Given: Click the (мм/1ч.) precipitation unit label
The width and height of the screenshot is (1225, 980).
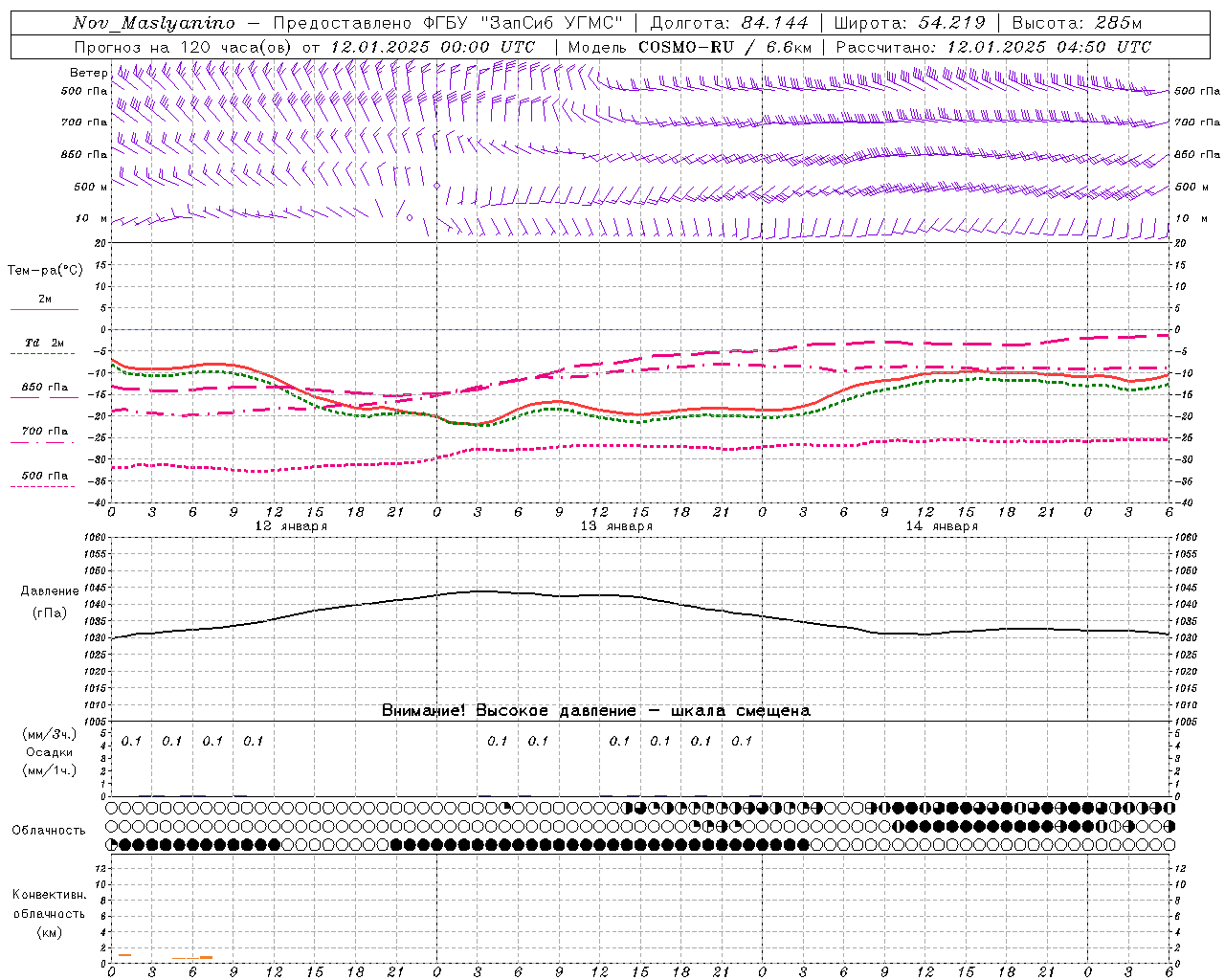Looking at the screenshot, I should click(x=49, y=770).
